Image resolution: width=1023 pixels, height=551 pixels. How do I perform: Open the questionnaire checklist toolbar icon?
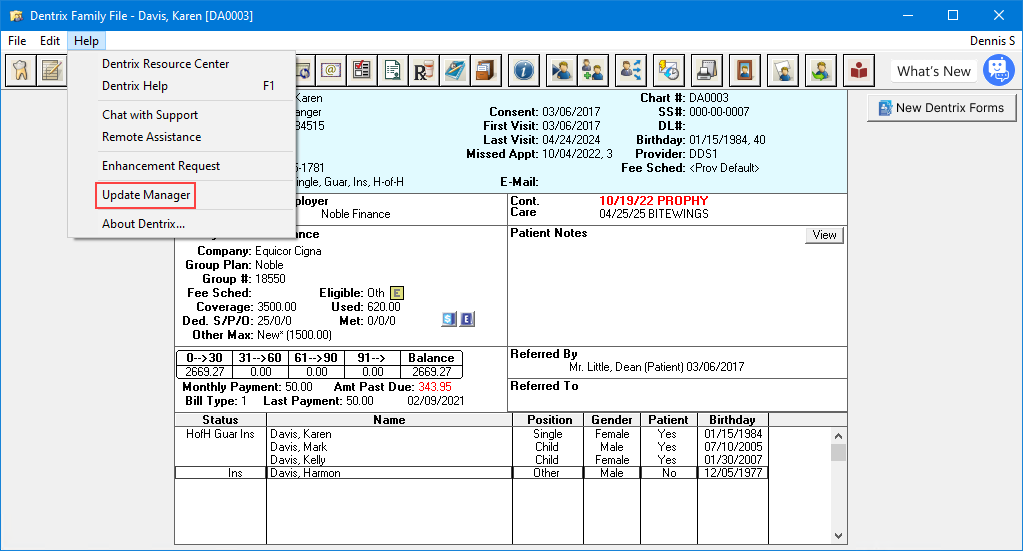click(361, 70)
